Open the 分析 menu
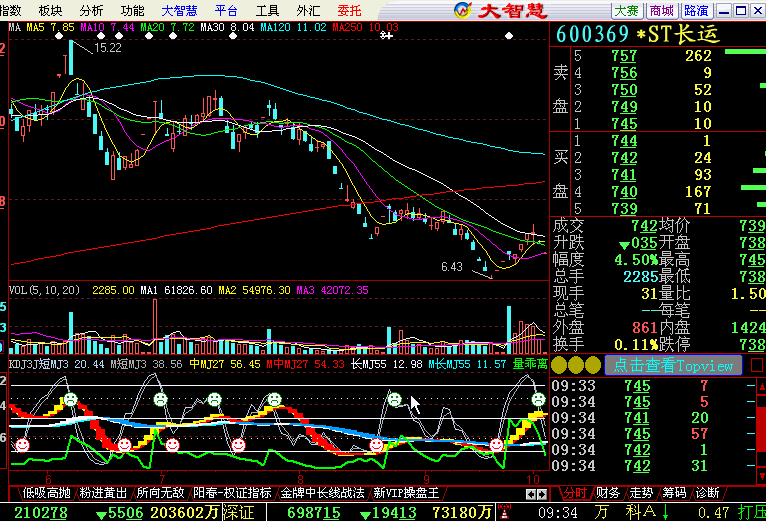Viewport: 766px width, 522px height. pos(91,10)
